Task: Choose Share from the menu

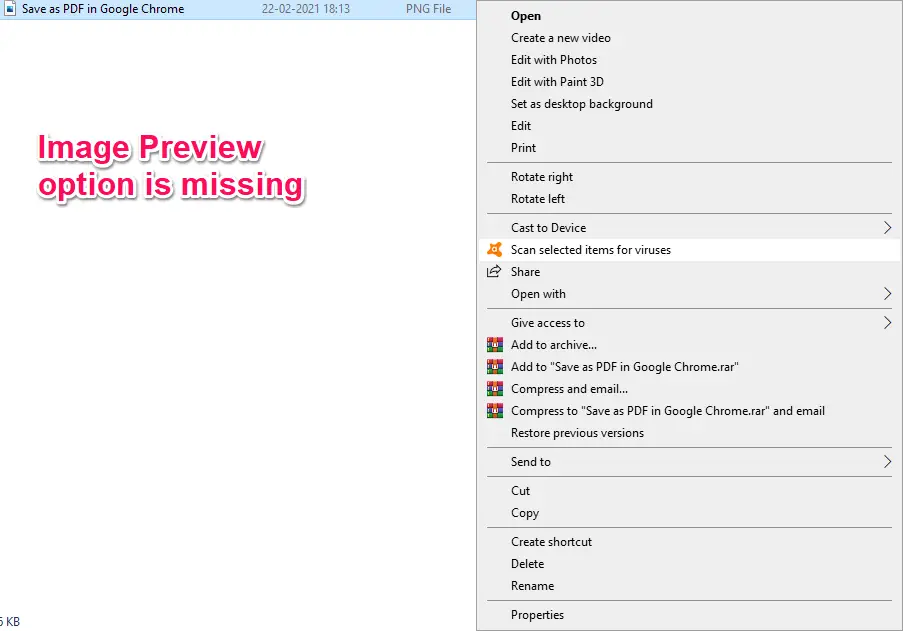Action: click(689, 271)
